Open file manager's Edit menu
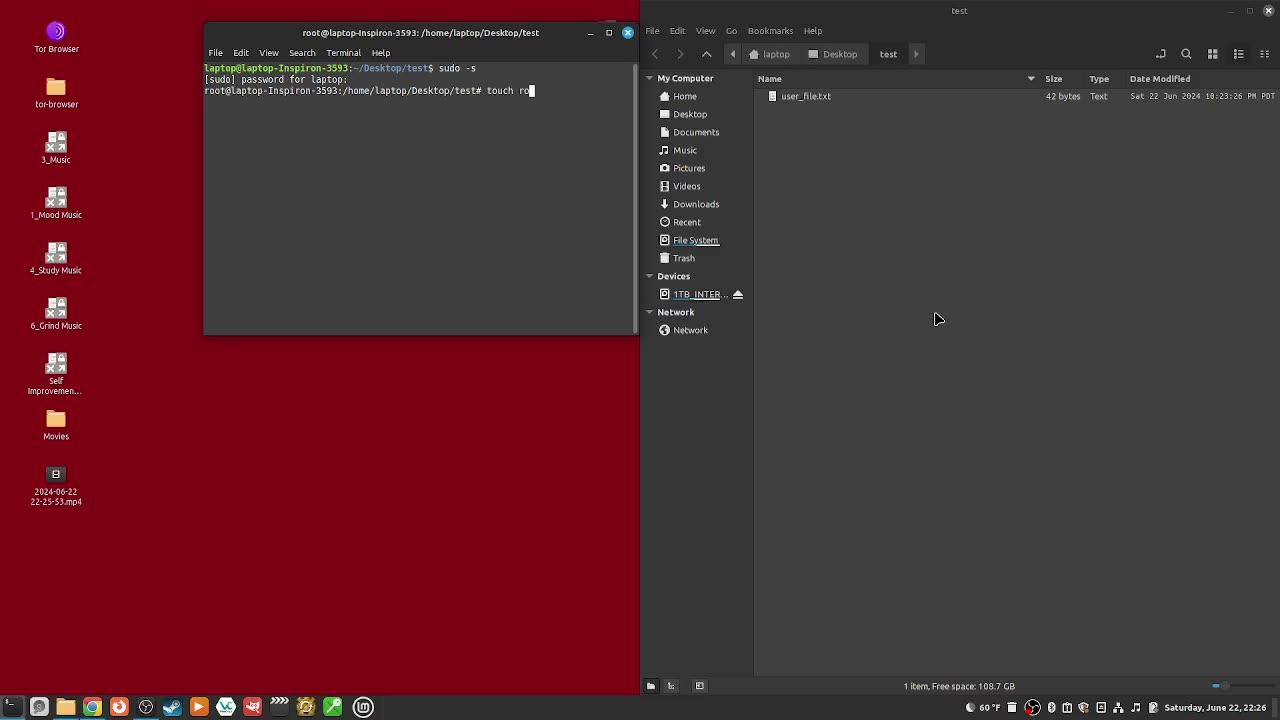 677,31
